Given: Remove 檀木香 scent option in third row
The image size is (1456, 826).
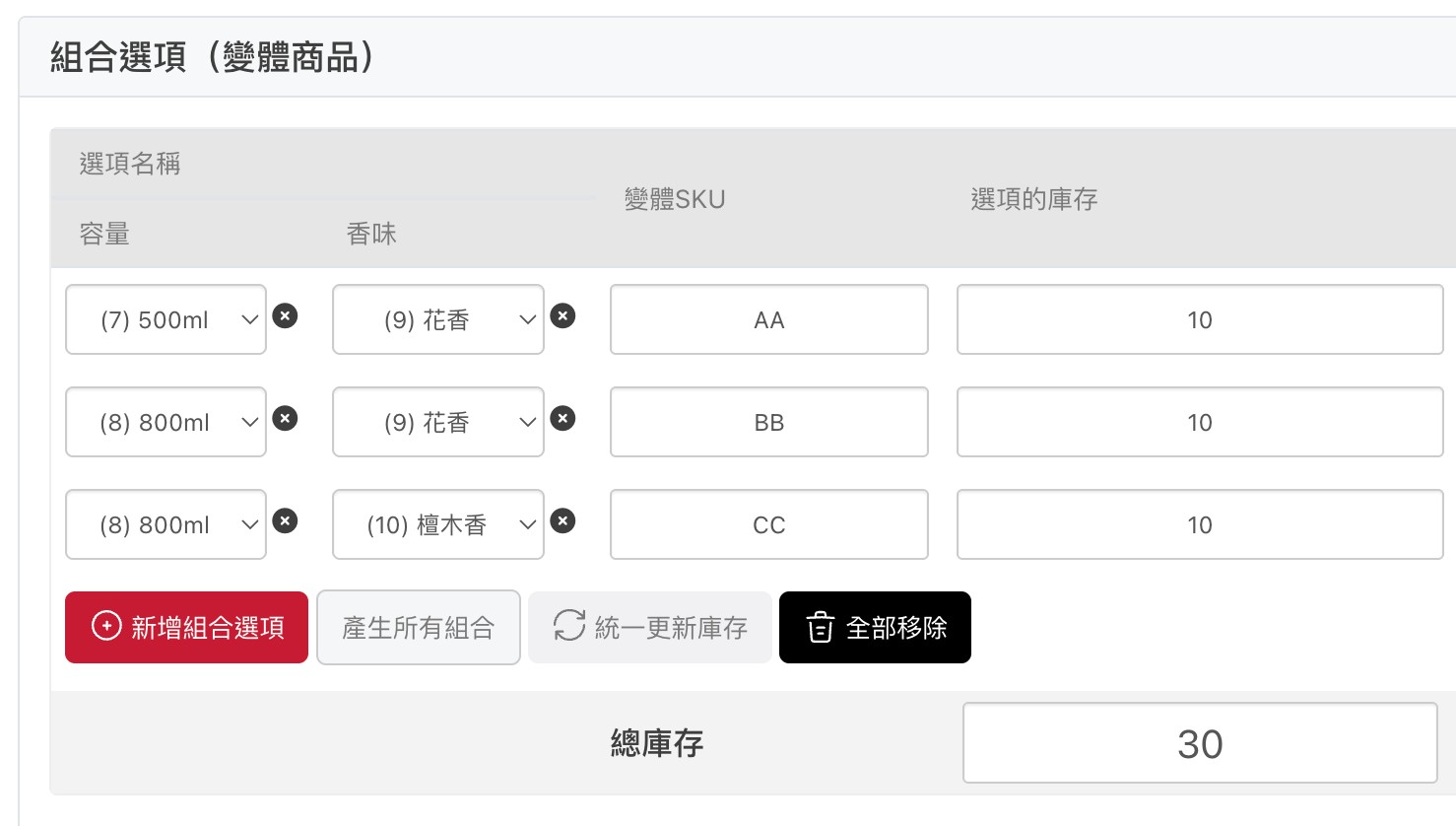Looking at the screenshot, I should click(563, 521).
